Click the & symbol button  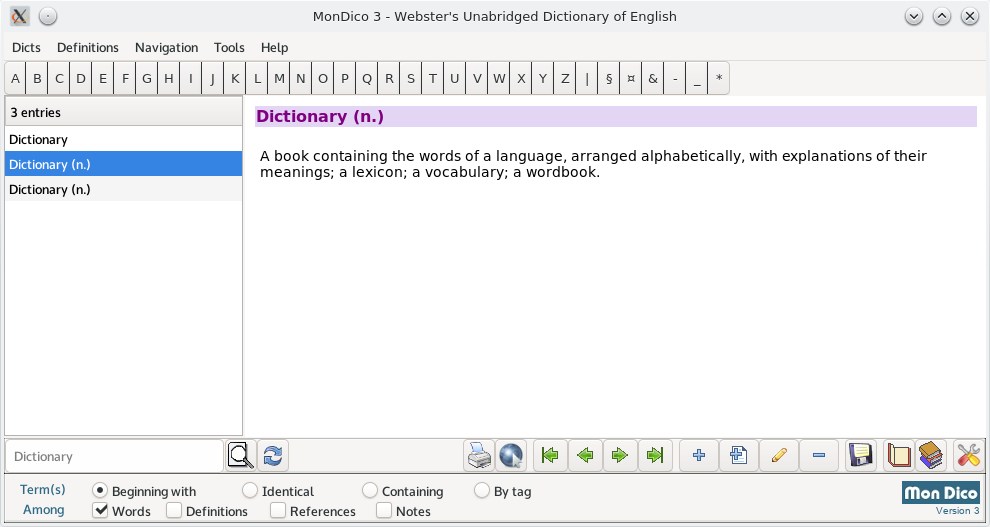(x=653, y=78)
